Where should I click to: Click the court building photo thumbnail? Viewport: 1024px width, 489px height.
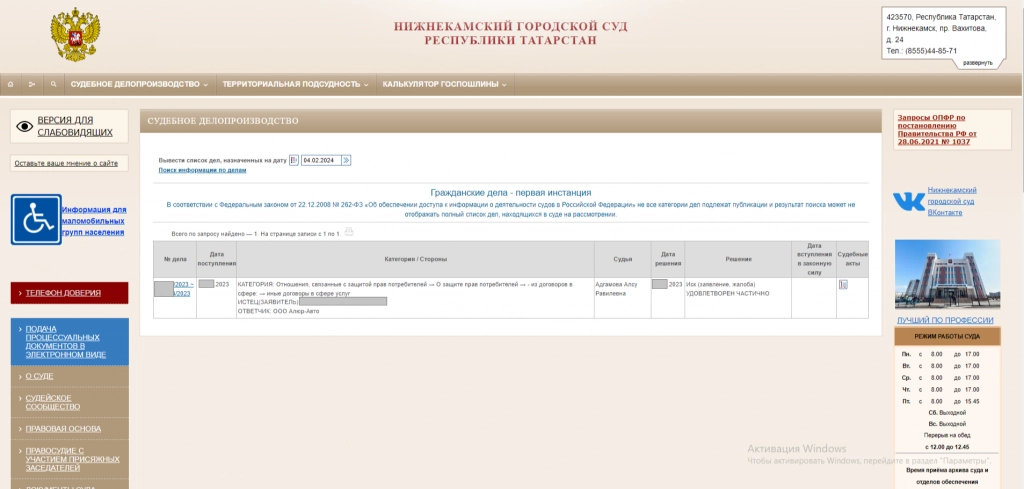tap(947, 274)
